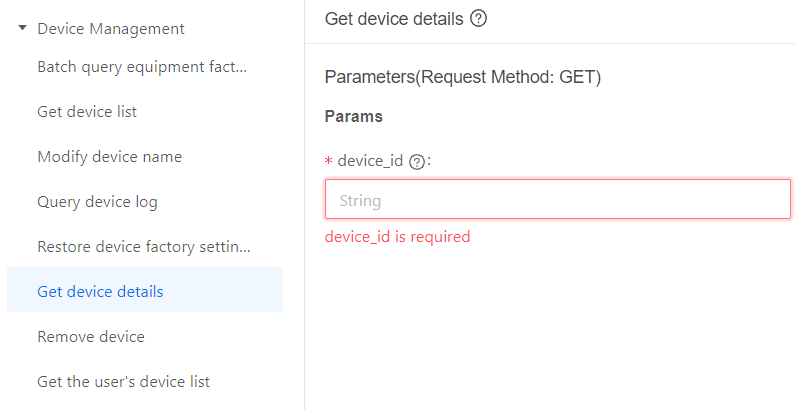Click the Parameters(Request Method: GET) heading
The height and width of the screenshot is (410, 796).
tap(463, 76)
